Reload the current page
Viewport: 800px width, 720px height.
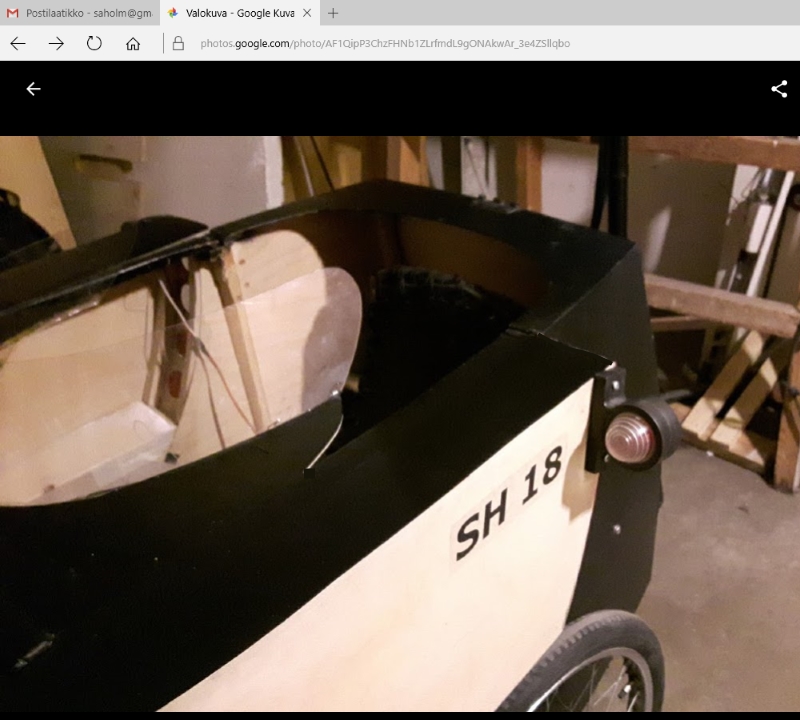(94, 43)
